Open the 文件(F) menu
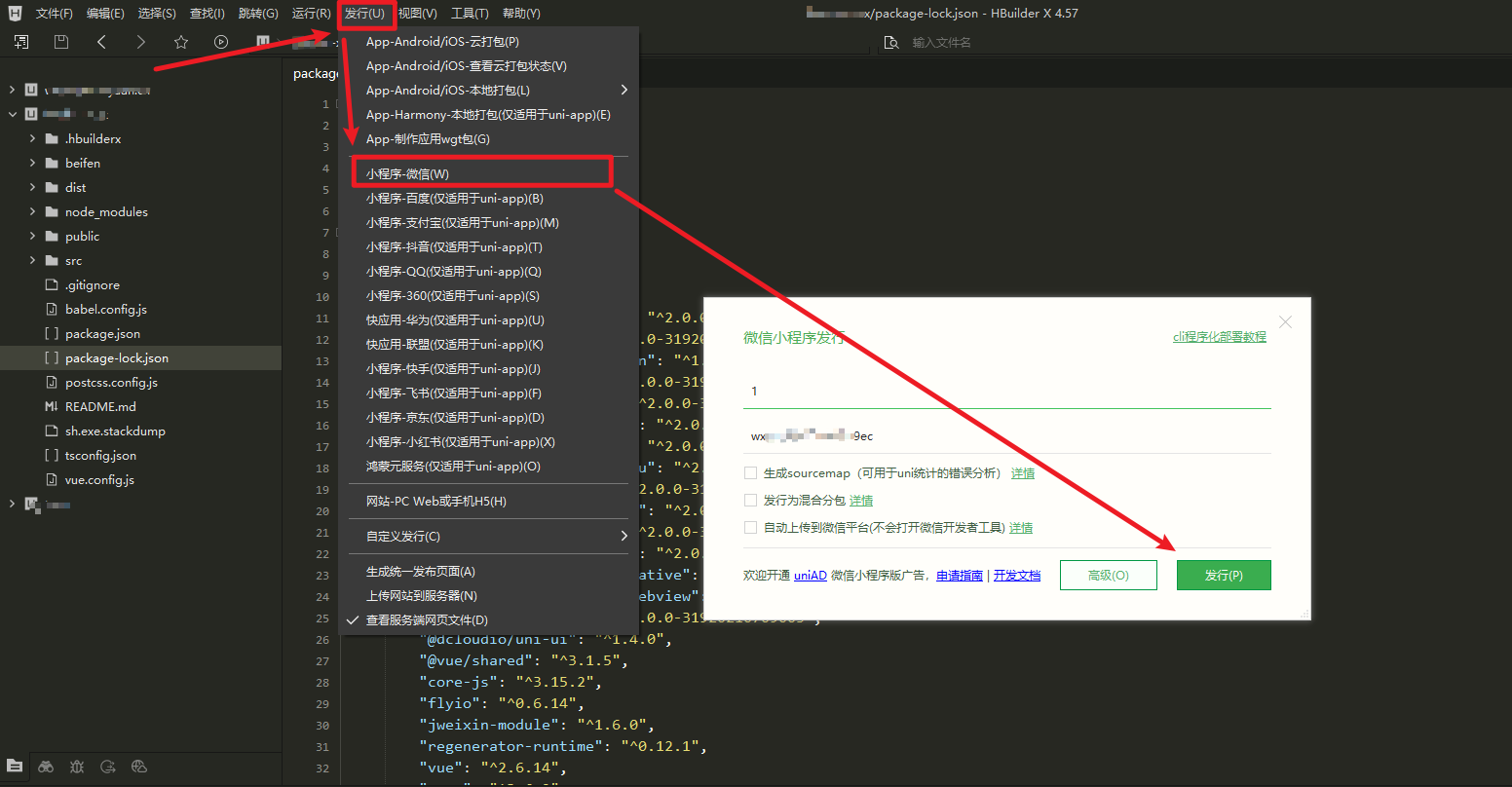The height and width of the screenshot is (787, 1512). coord(55,14)
